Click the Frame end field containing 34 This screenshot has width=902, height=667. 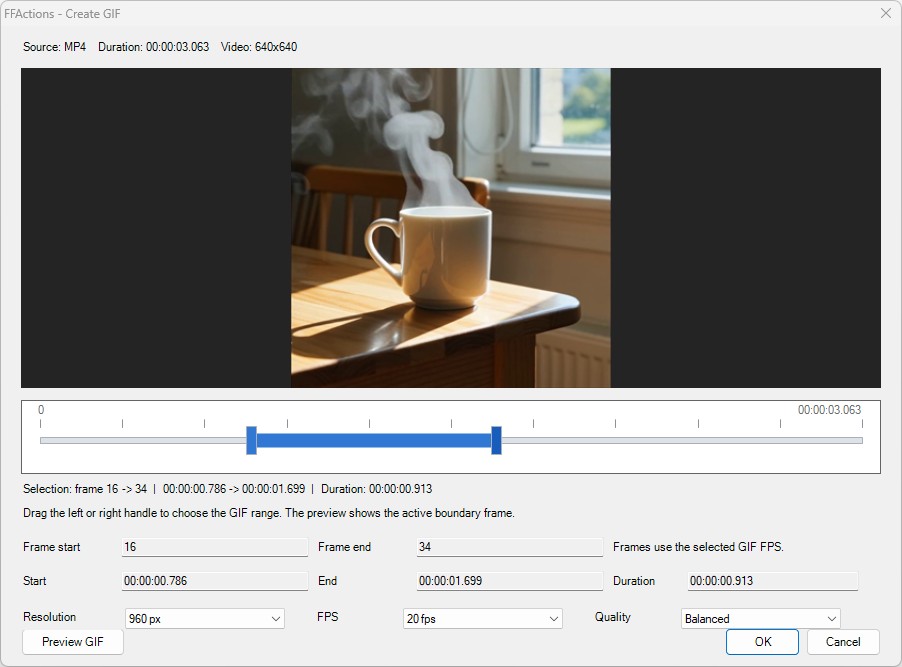[510, 547]
